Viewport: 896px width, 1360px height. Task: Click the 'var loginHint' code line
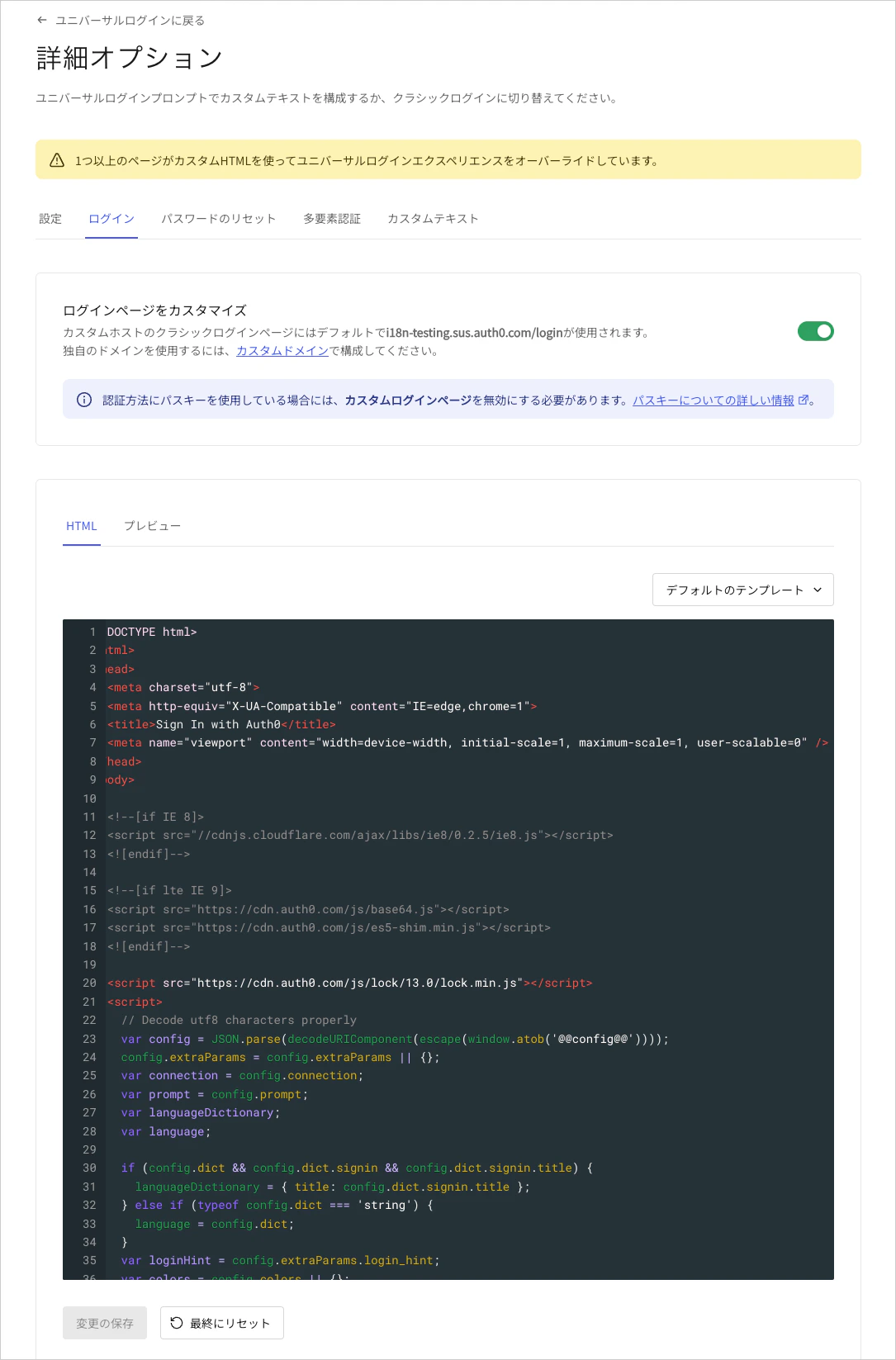point(280,1260)
